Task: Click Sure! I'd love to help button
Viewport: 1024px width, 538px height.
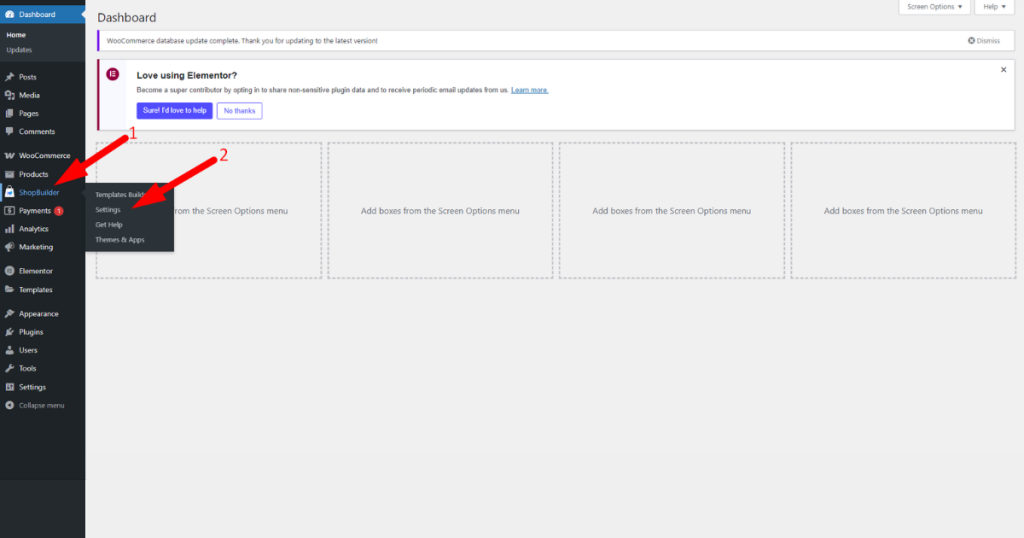Action: click(174, 110)
